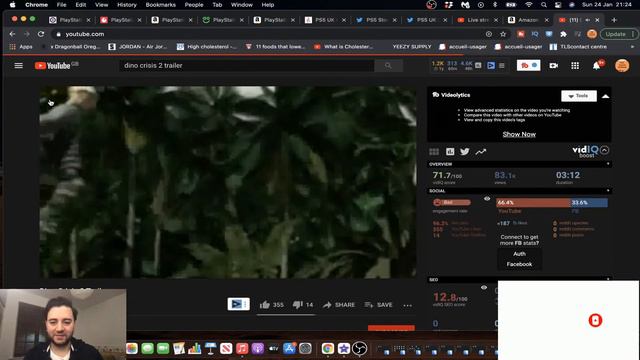Launch iMovie from the dock

coord(344,349)
